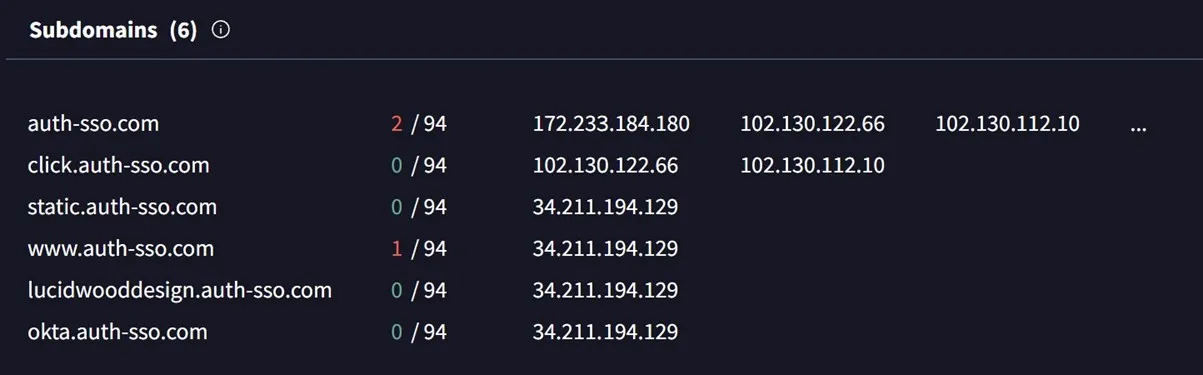This screenshot has height=375, width=1203.
Task: Click the info icon beside Subdomains
Action: coord(222,30)
